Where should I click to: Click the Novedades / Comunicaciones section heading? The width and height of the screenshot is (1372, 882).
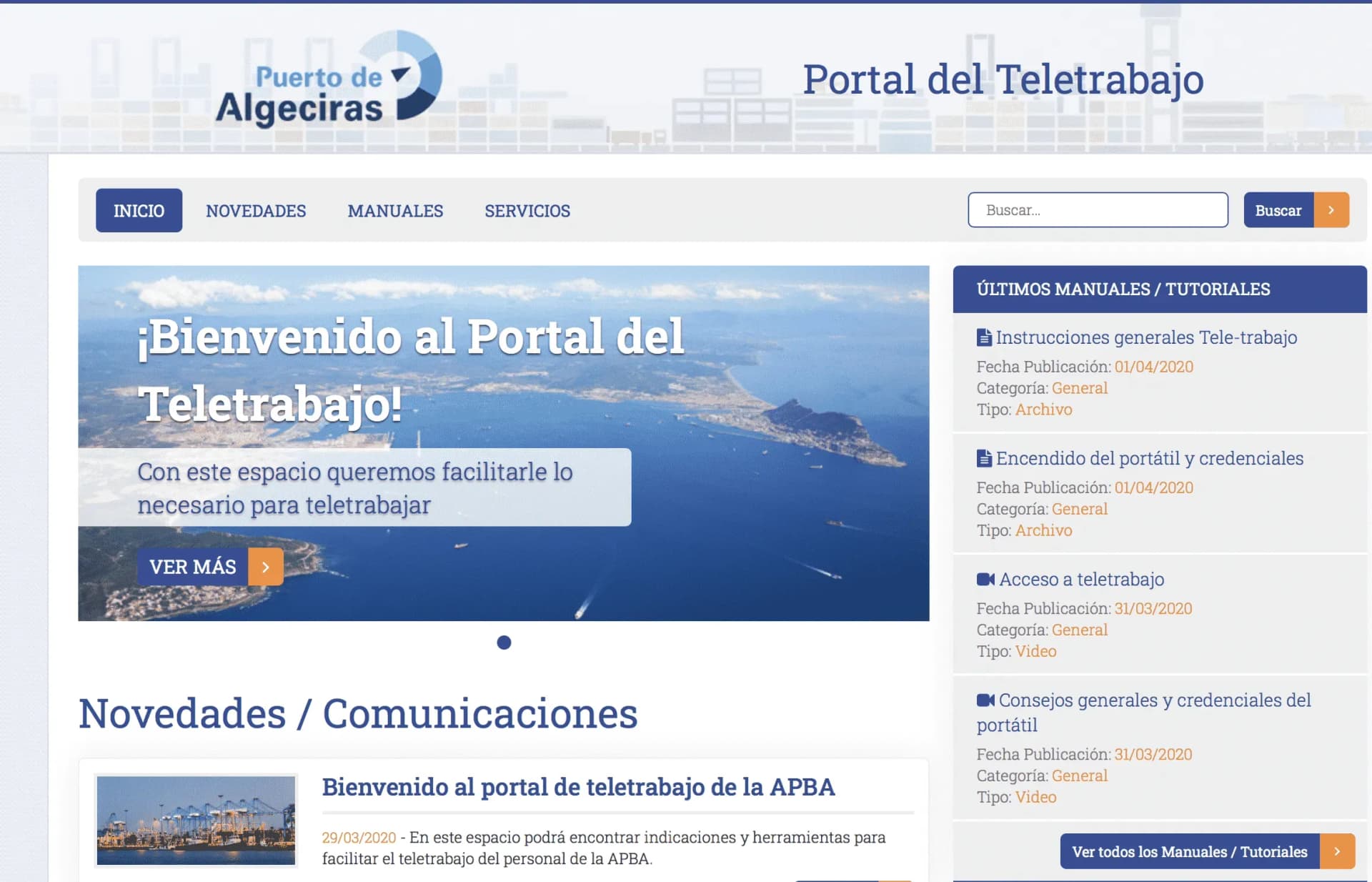point(358,713)
